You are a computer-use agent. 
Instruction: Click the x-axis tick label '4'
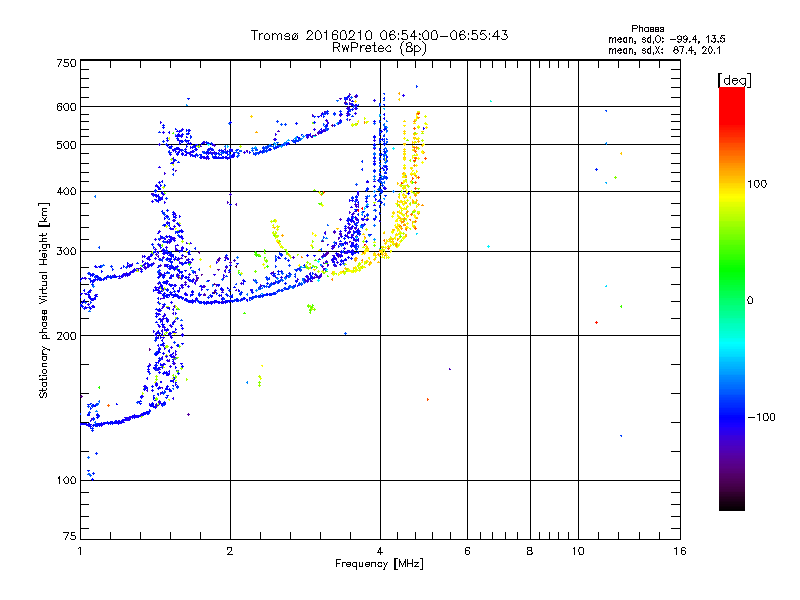coord(380,551)
